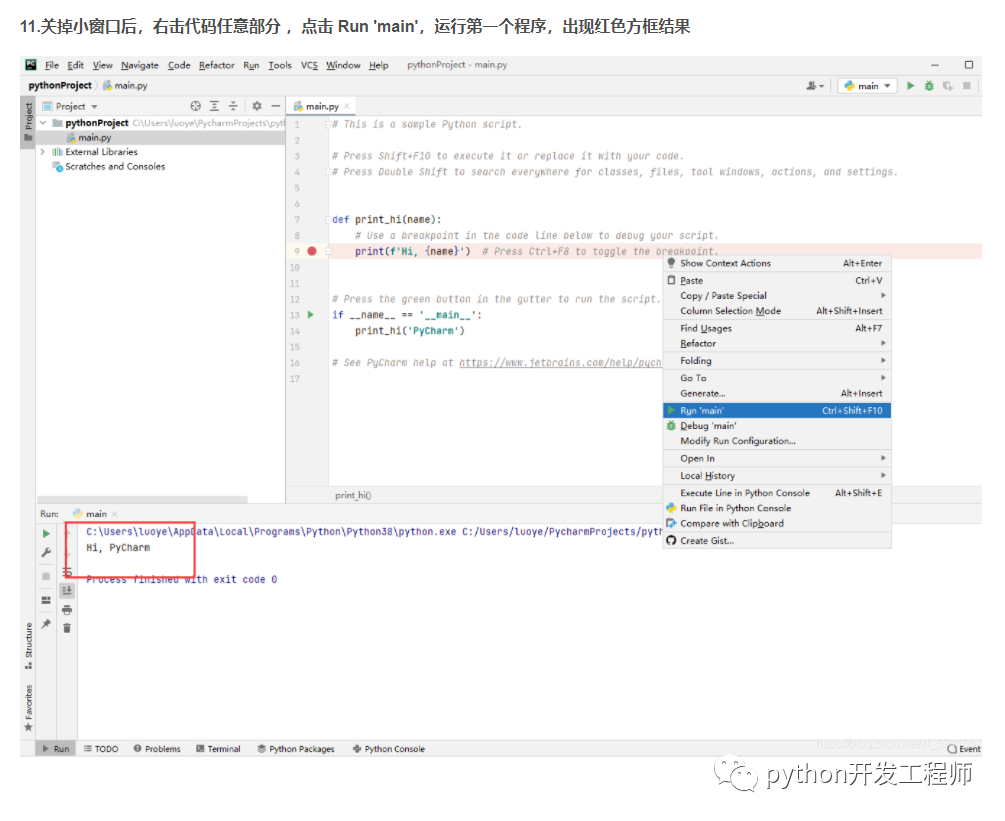Click the green Run button in top toolbar
Screen dimensions: 1005x821
[x=910, y=86]
